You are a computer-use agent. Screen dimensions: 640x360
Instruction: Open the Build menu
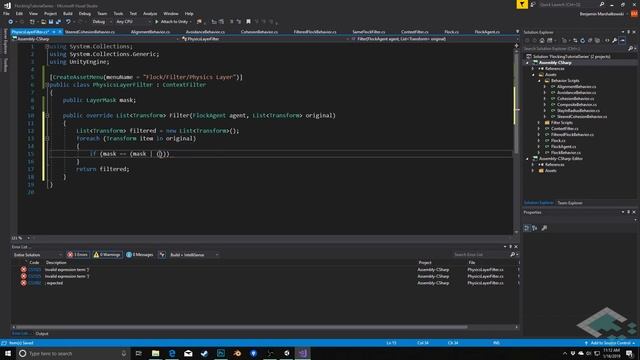pos(68,13)
